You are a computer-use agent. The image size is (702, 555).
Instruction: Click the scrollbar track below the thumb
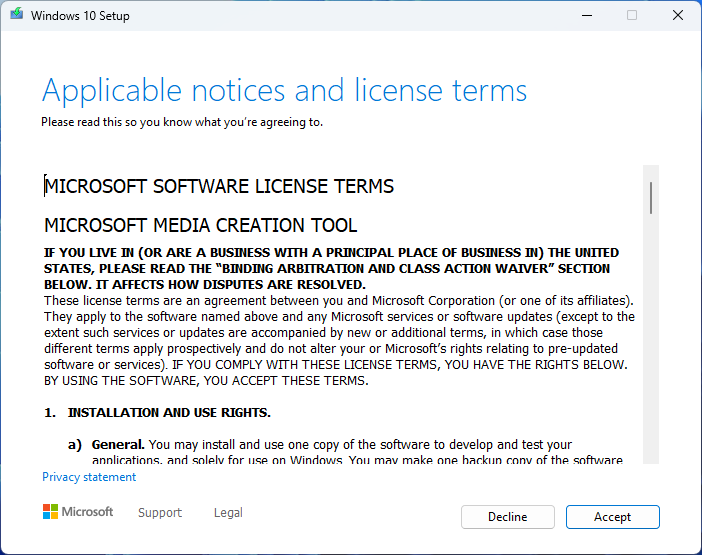(651, 350)
